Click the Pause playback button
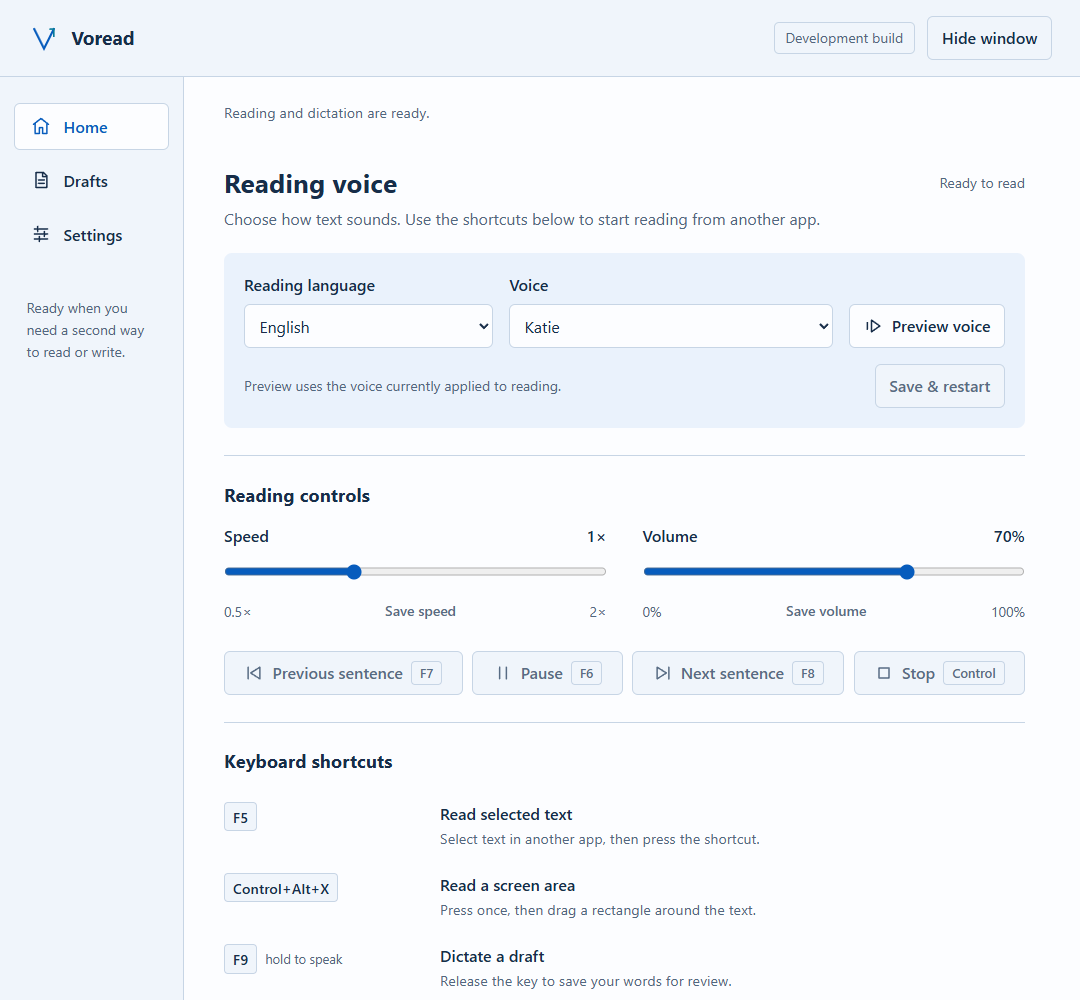 tap(547, 673)
